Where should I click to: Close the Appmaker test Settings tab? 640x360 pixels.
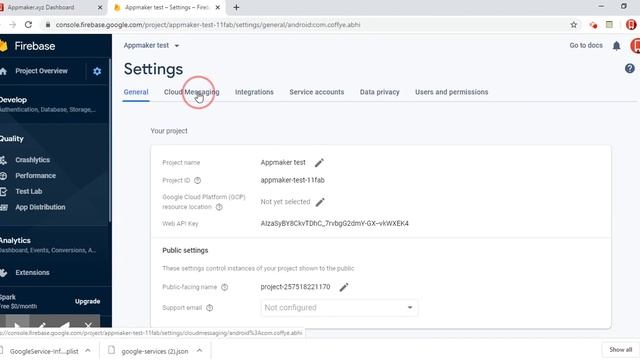[218, 7]
